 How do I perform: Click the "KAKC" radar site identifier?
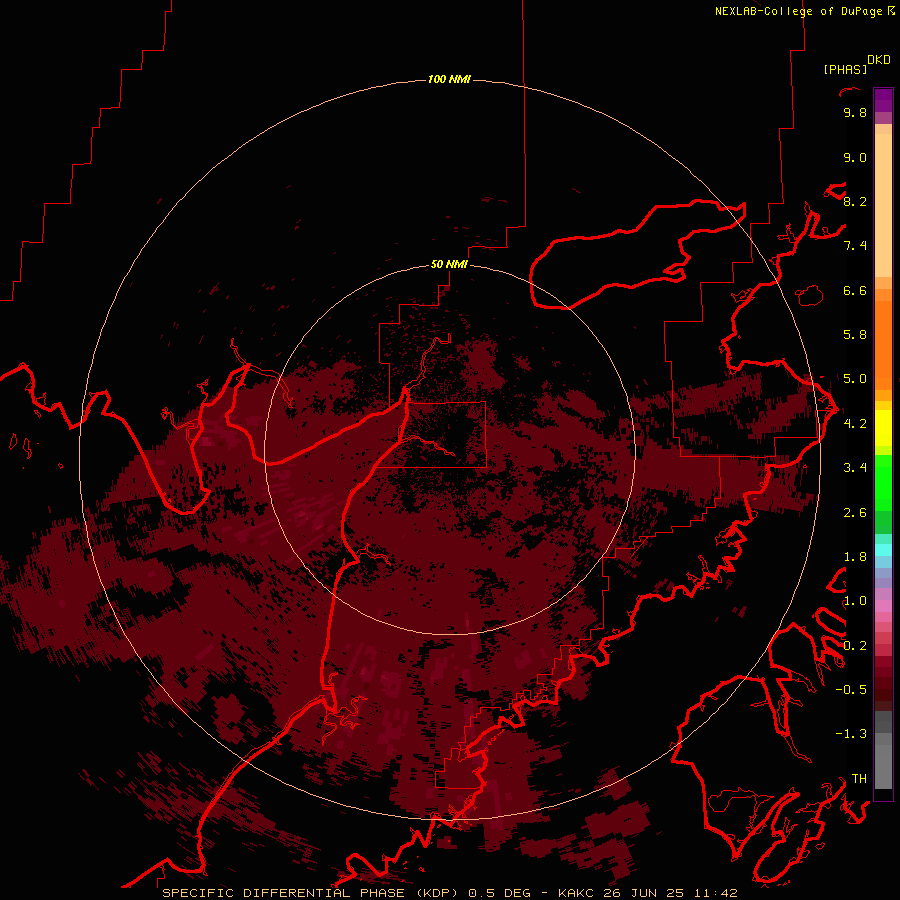point(577,893)
